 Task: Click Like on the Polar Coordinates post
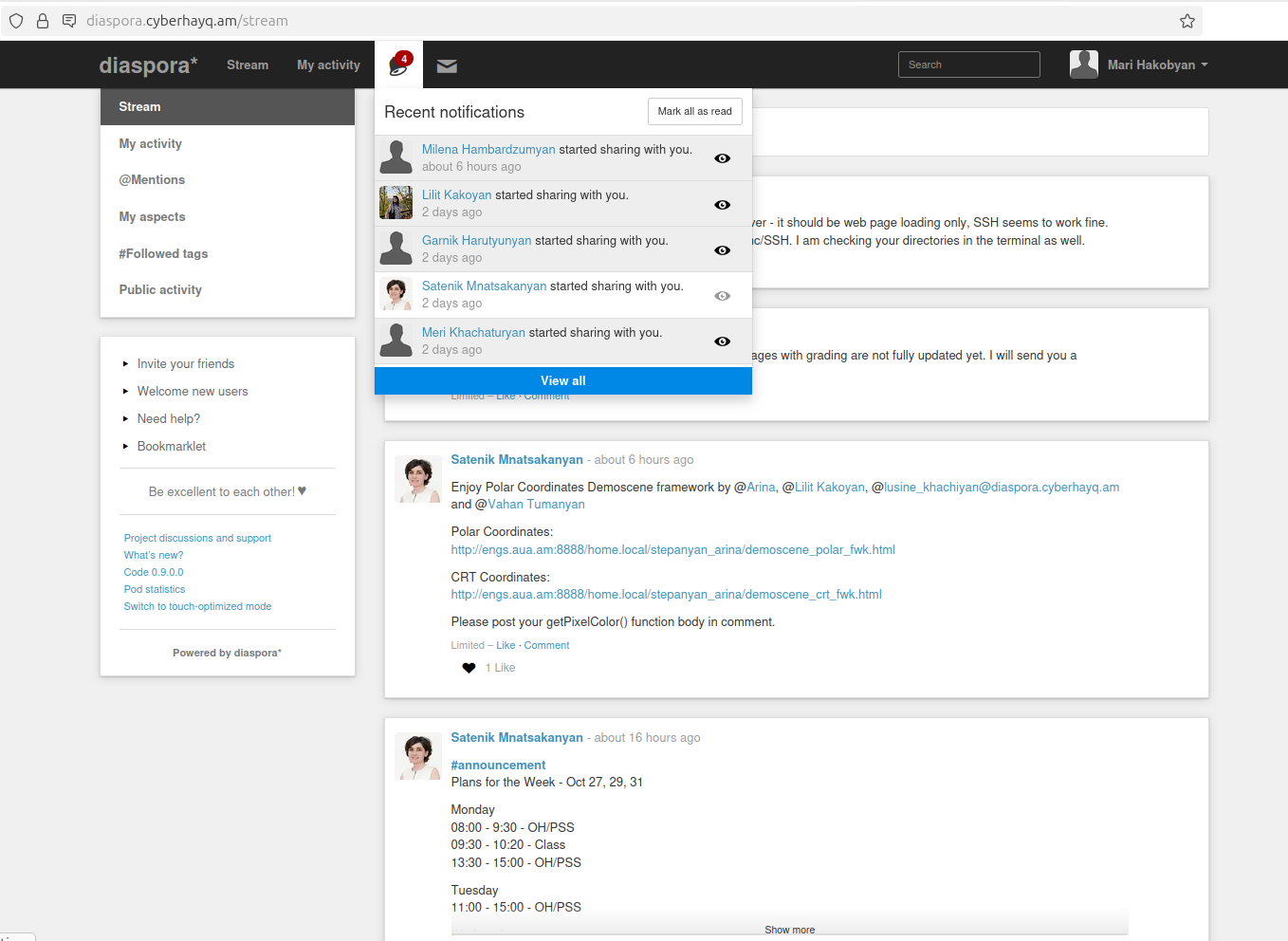pyautogui.click(x=506, y=645)
